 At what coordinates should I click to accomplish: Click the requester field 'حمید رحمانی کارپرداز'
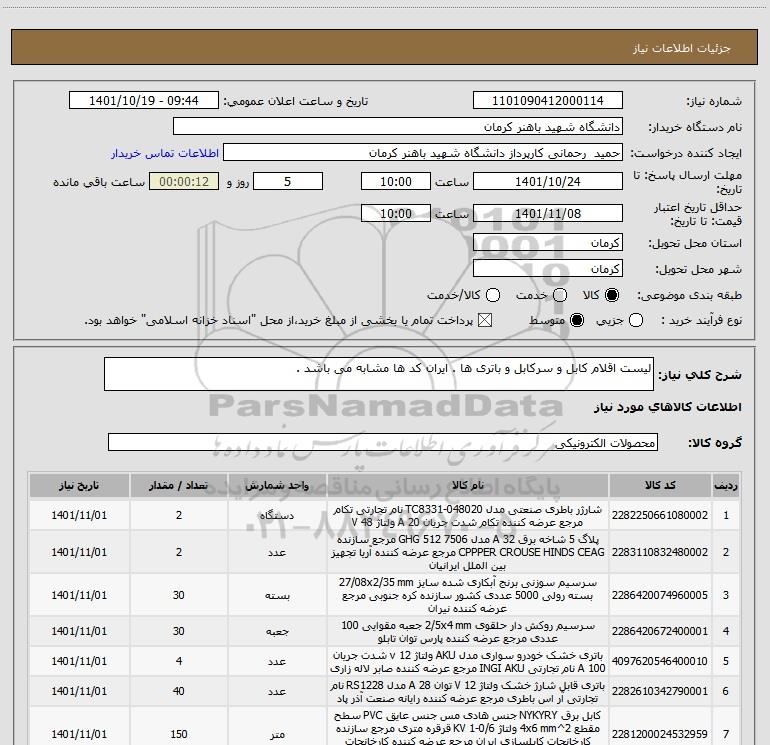(x=423, y=153)
